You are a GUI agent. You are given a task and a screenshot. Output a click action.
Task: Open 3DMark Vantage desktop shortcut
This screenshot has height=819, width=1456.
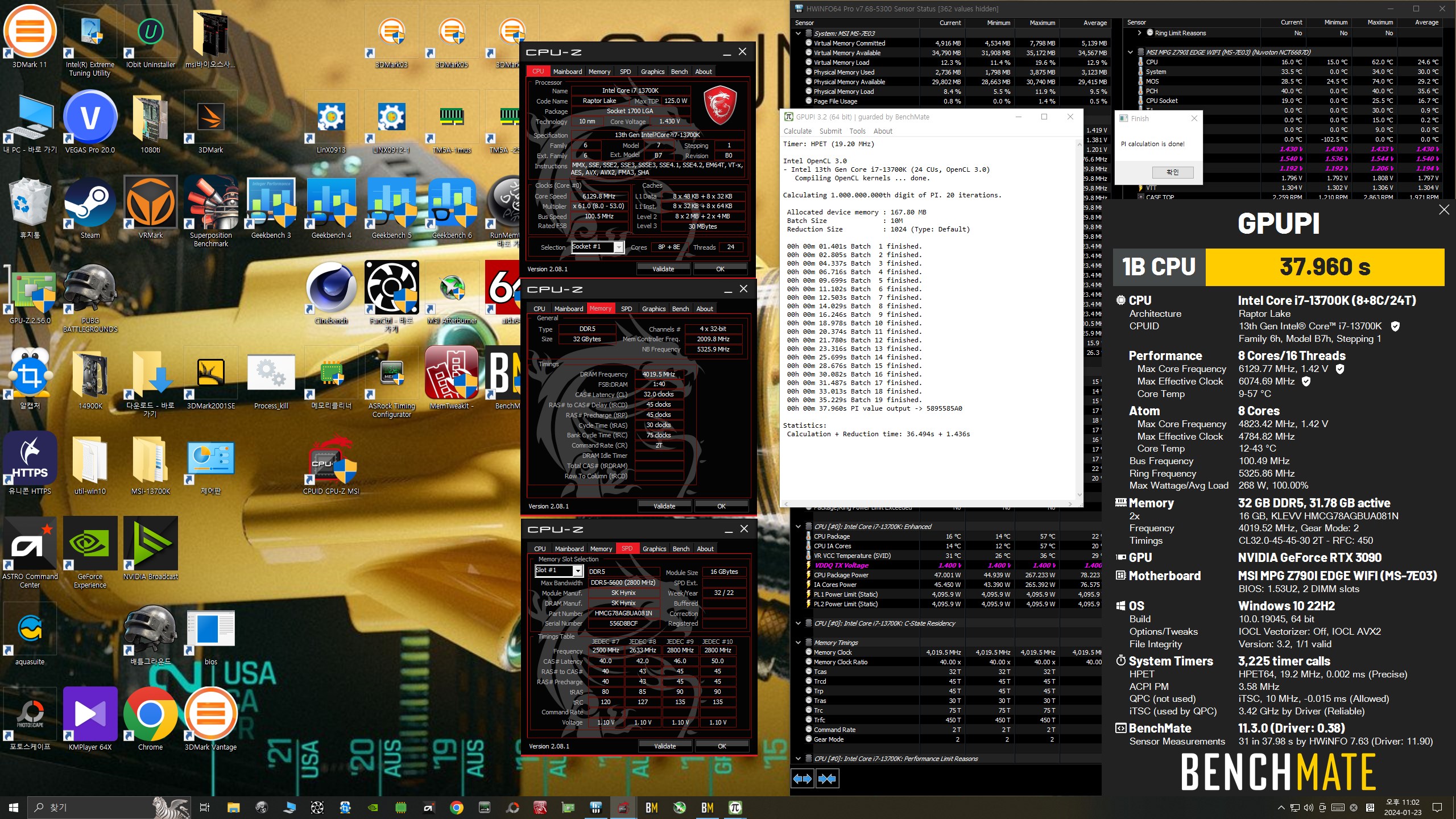[x=211, y=718]
